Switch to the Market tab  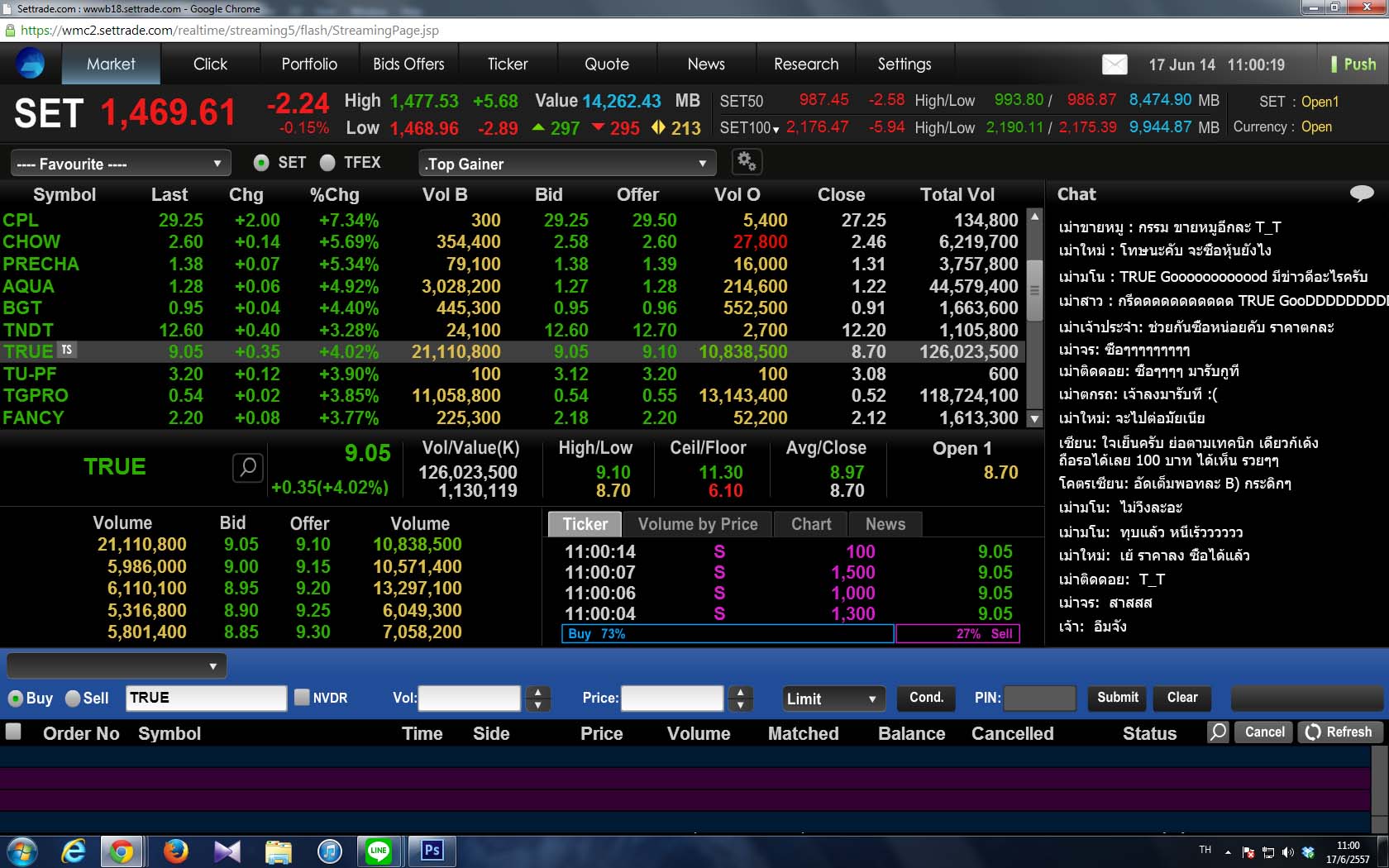tap(111, 64)
